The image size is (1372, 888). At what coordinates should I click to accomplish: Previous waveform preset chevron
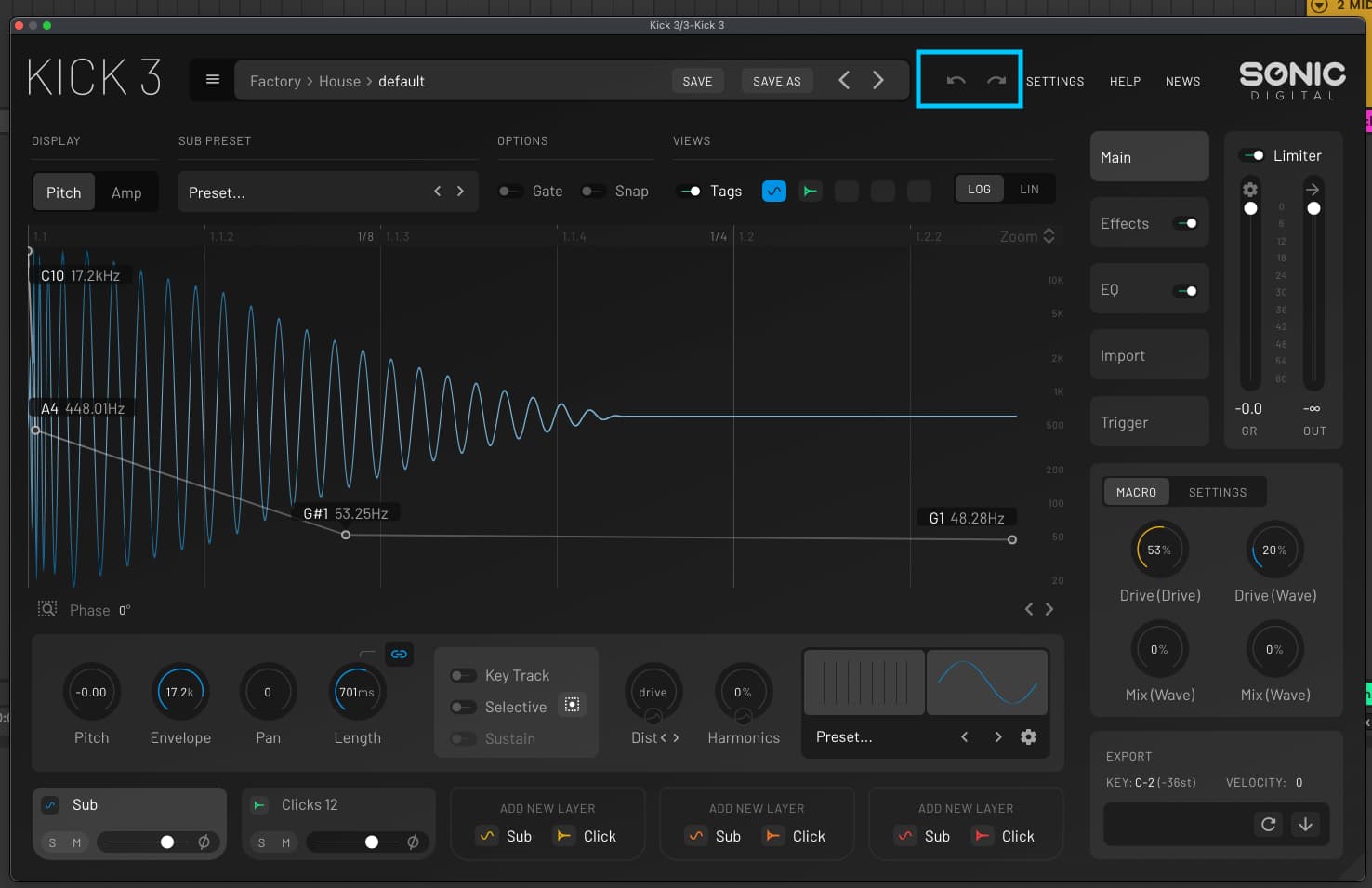click(x=965, y=736)
